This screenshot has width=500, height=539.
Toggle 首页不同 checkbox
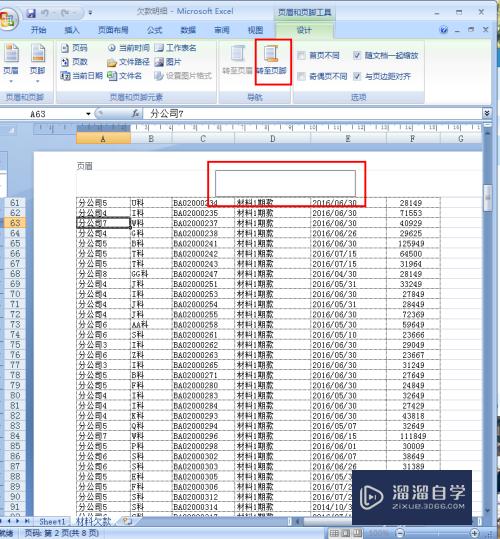coord(301,55)
